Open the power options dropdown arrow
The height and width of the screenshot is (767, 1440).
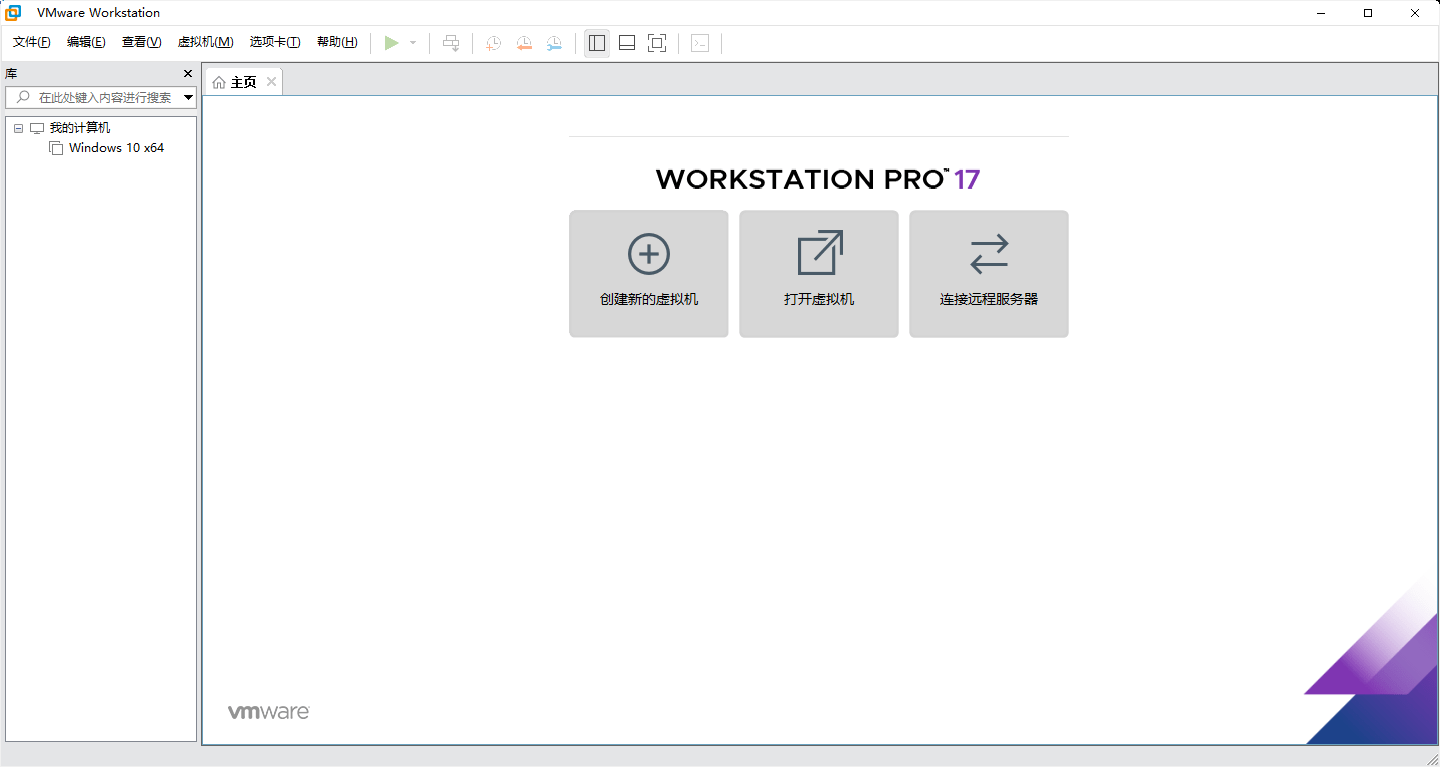click(413, 43)
